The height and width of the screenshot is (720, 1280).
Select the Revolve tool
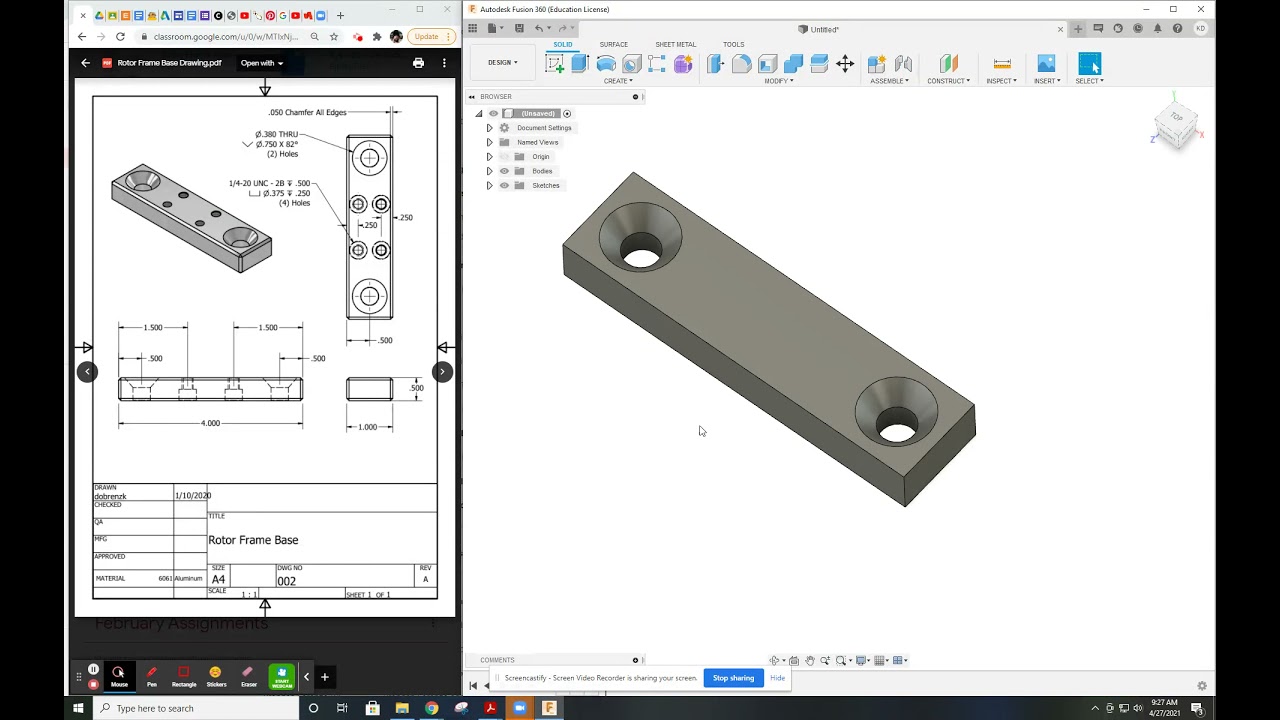coord(606,64)
